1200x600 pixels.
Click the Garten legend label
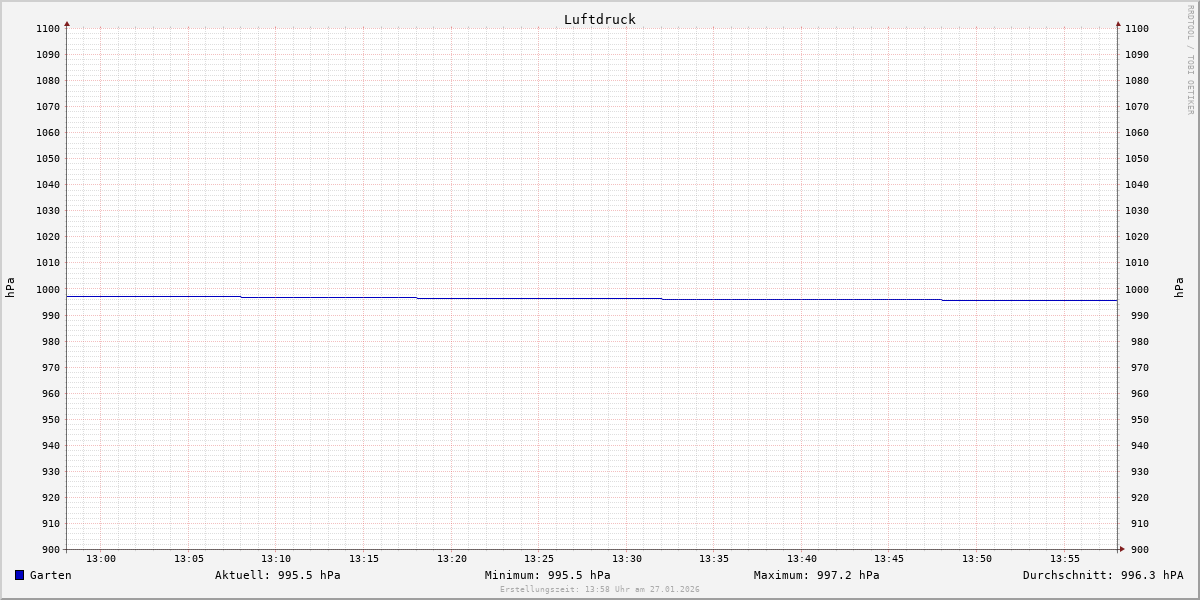pos(51,575)
